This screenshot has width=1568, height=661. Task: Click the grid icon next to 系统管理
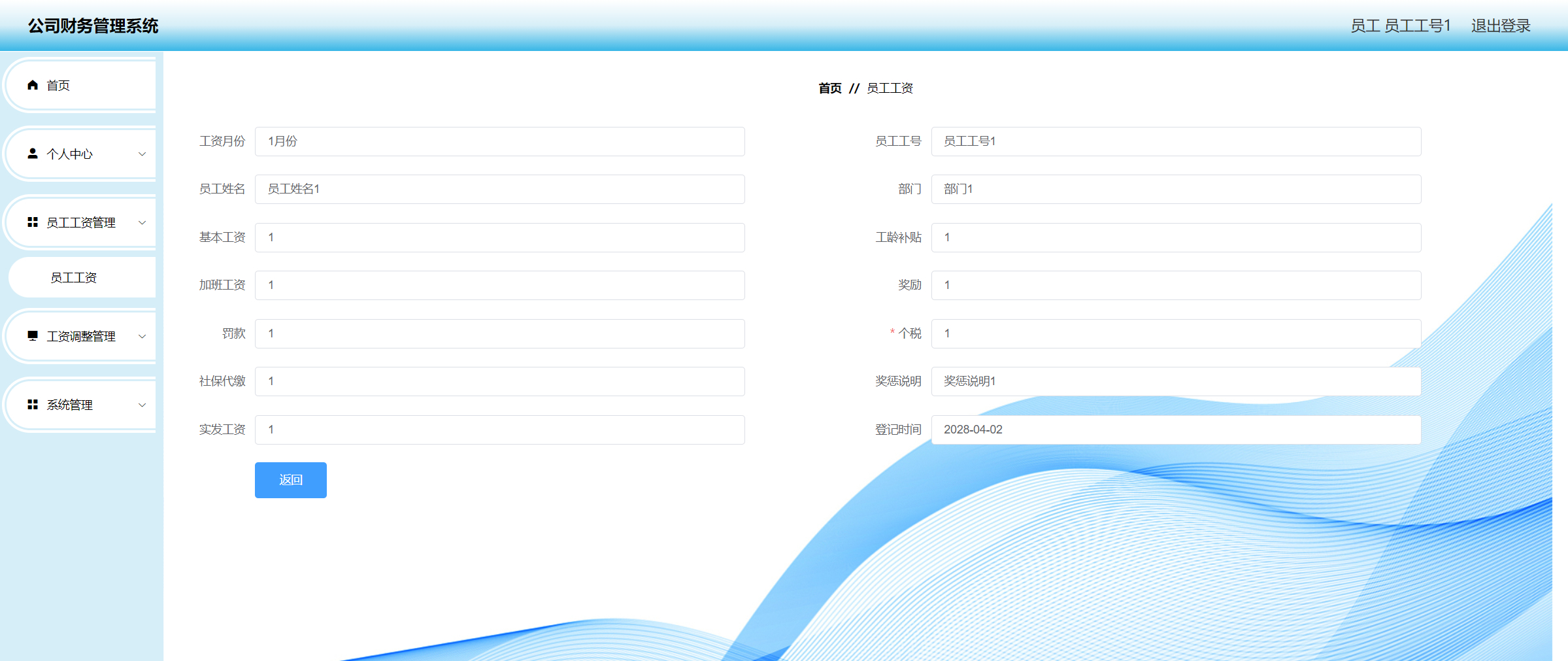click(33, 405)
